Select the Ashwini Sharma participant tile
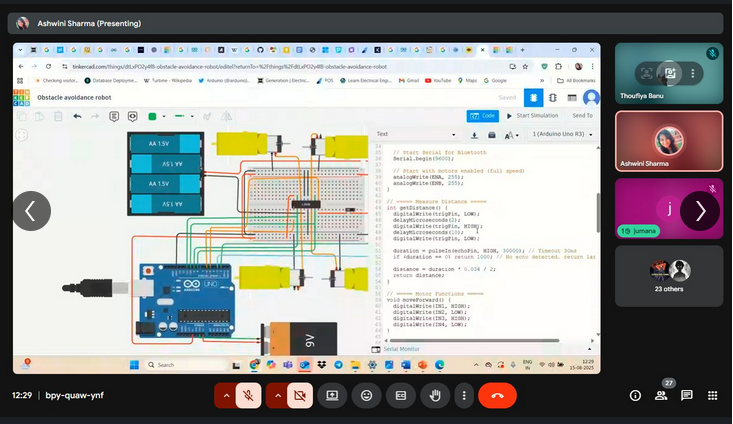The image size is (733, 424). point(669,141)
